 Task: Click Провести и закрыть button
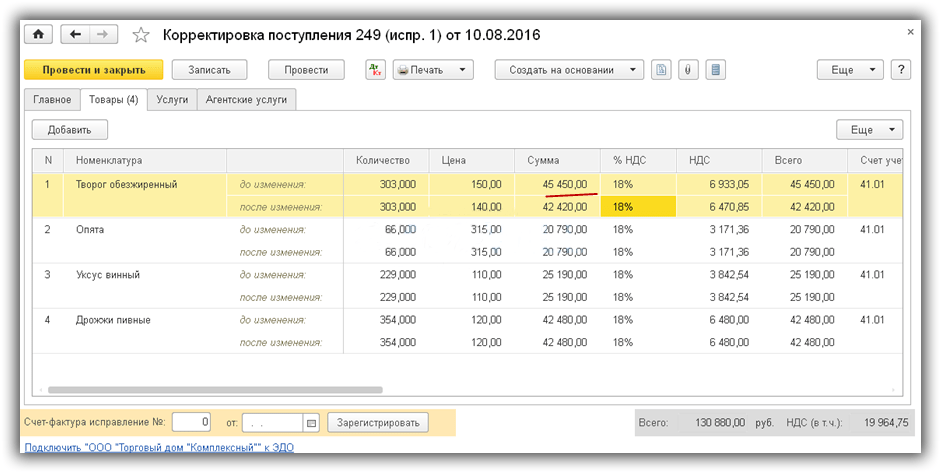pyautogui.click(x=94, y=70)
